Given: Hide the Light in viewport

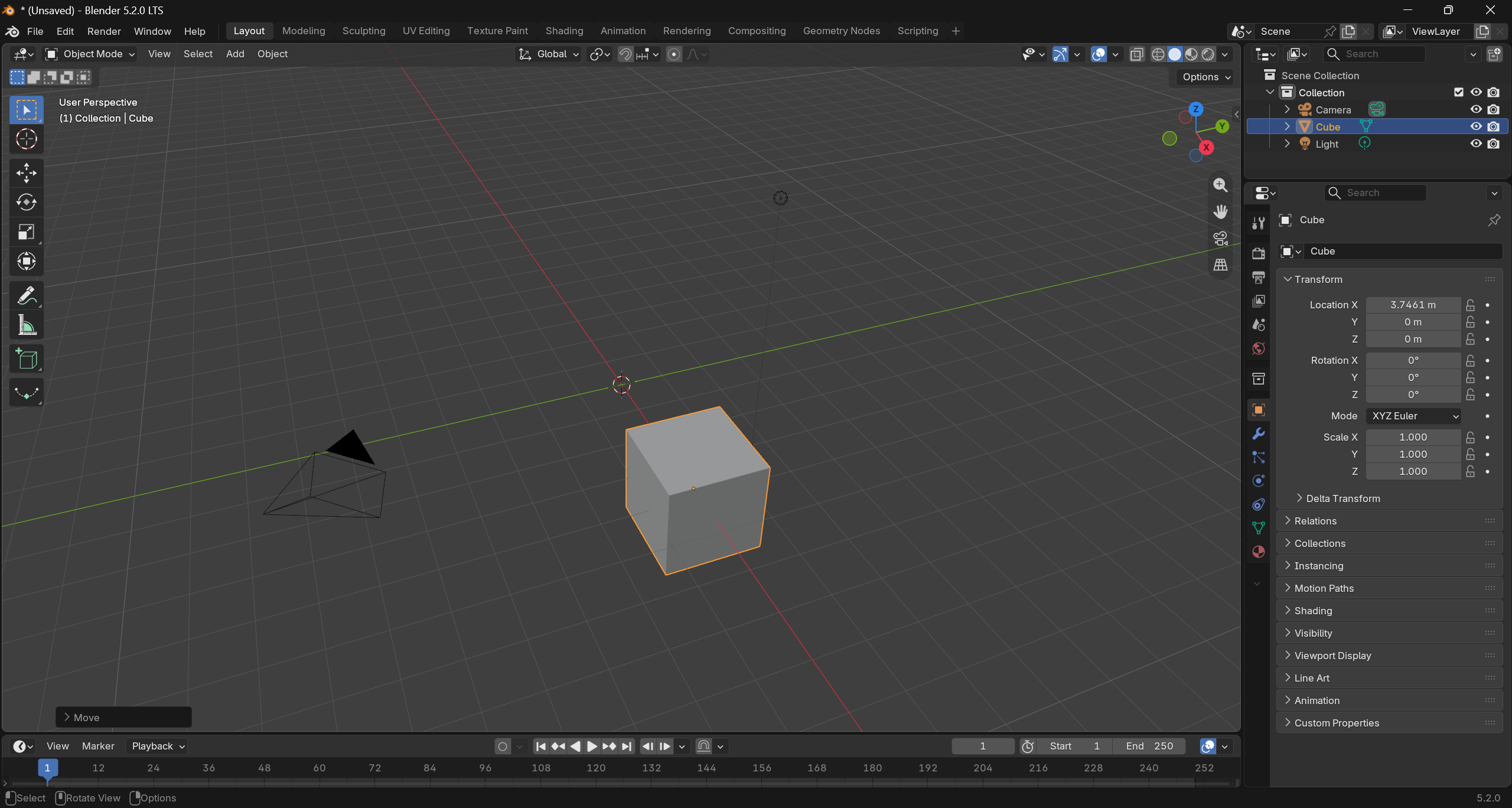Looking at the screenshot, I should (x=1476, y=144).
